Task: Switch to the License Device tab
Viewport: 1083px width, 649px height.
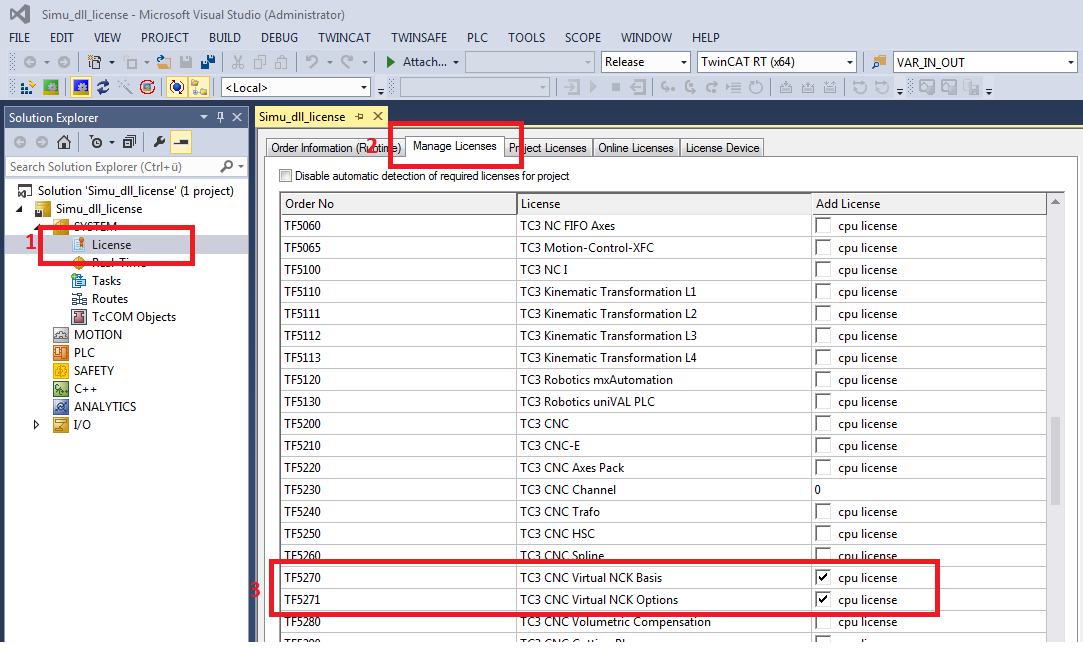Action: (722, 148)
